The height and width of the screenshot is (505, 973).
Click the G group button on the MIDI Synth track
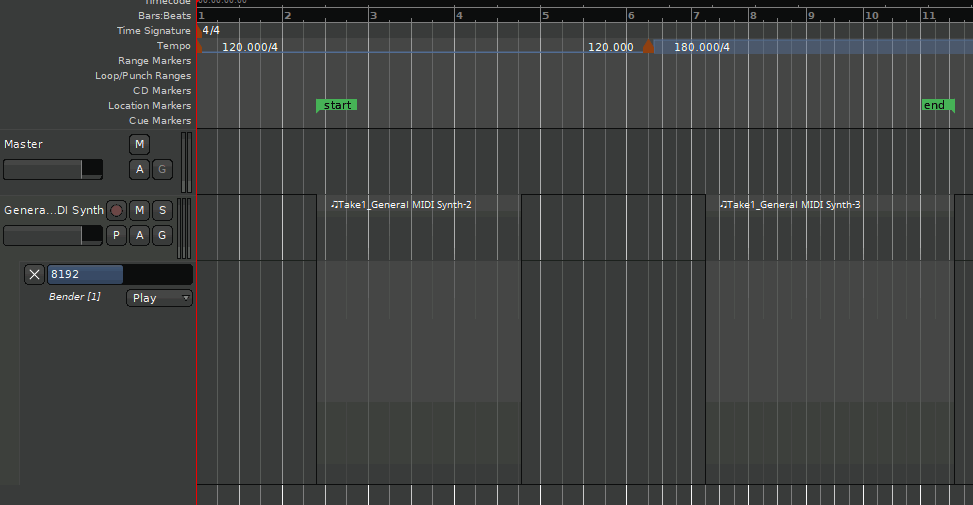[x=161, y=235]
